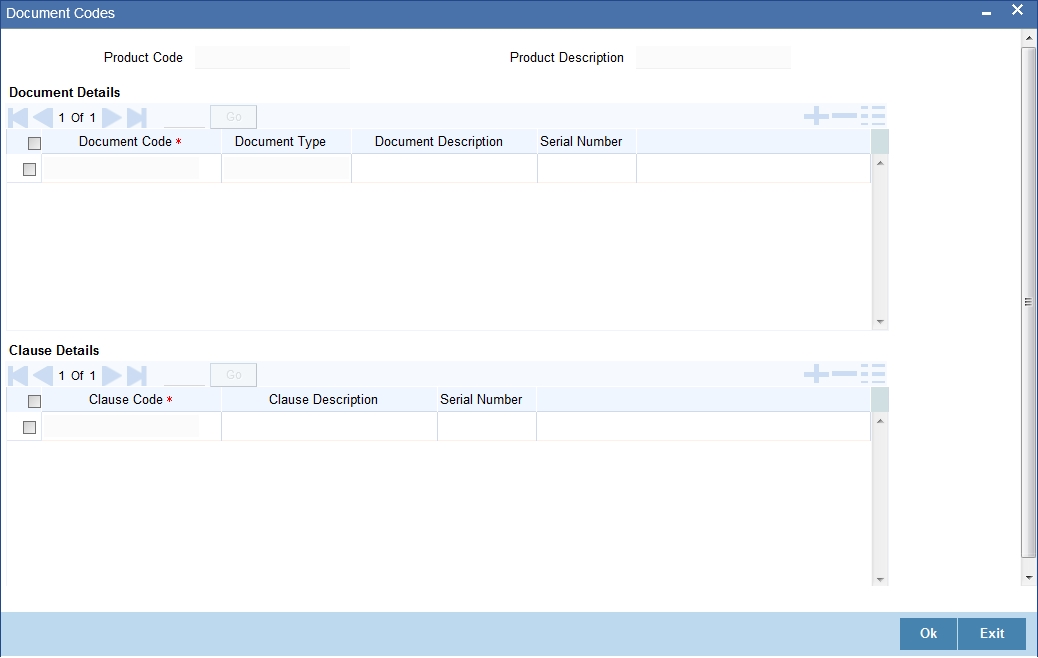
Task: Go to previous Clause Details page
Action: [x=41, y=375]
